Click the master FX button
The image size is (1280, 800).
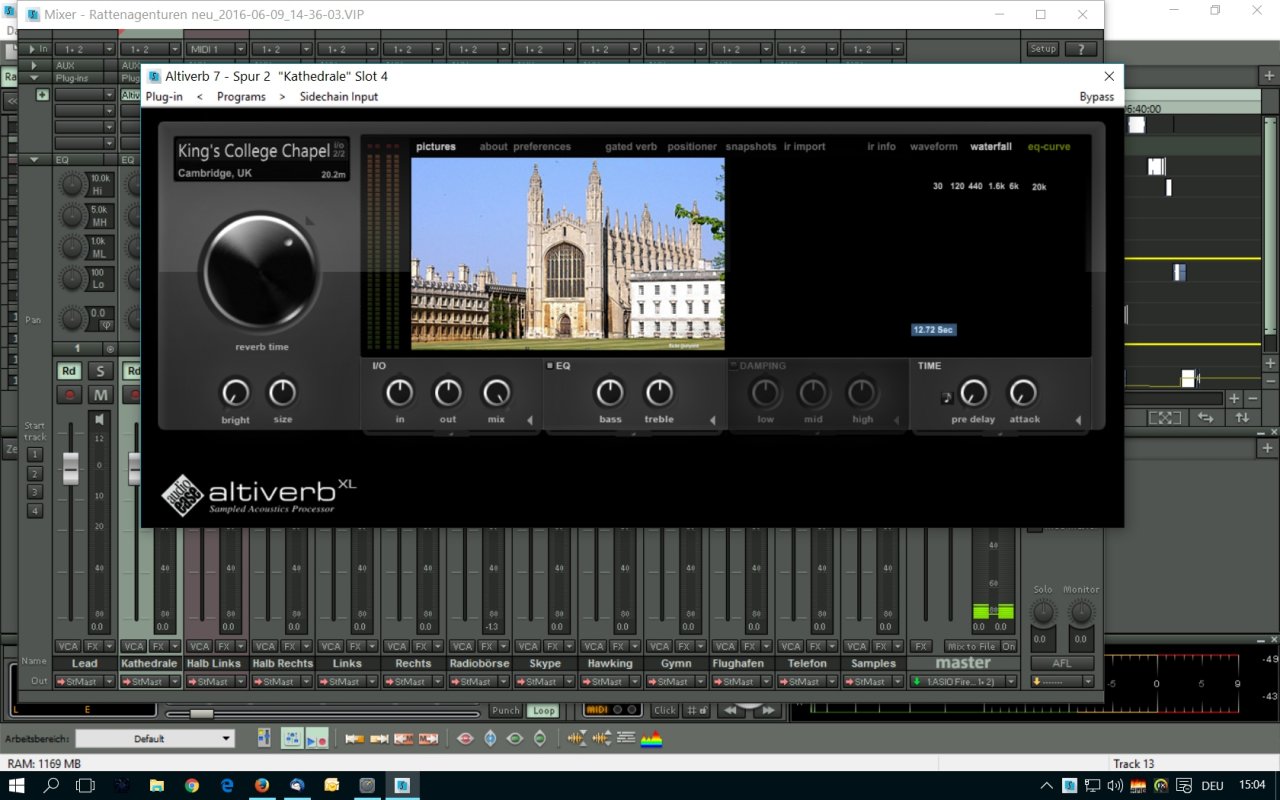[922, 646]
